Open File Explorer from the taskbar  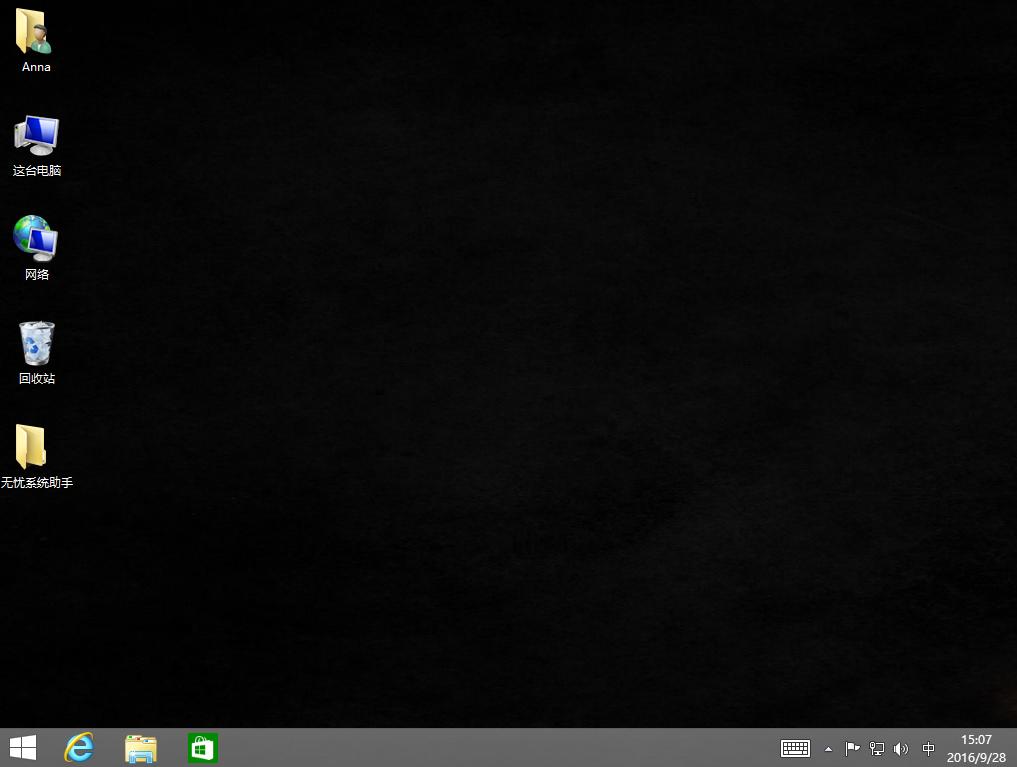(x=141, y=747)
